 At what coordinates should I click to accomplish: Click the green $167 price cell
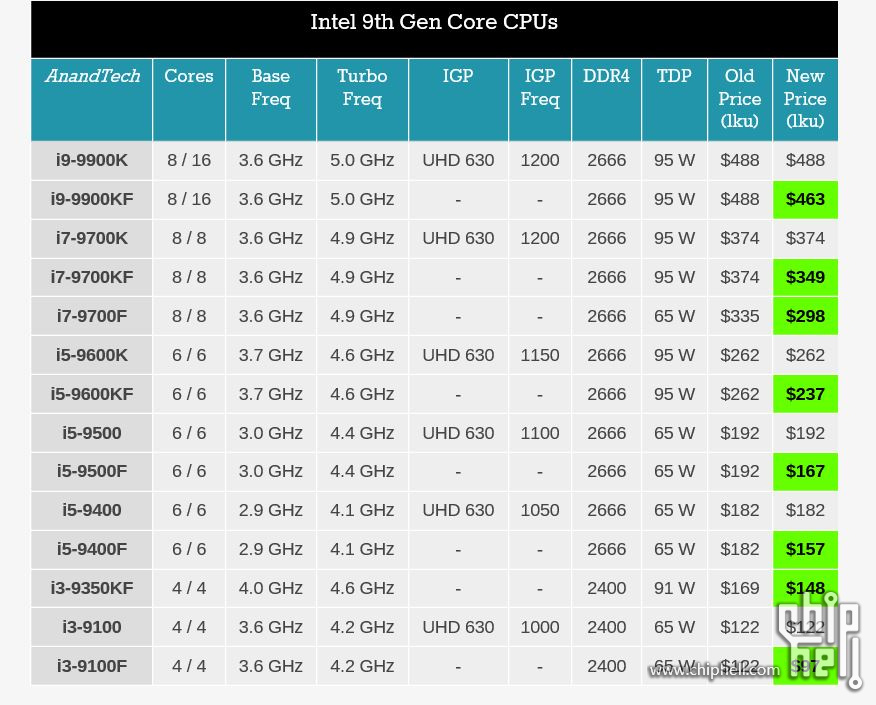(x=805, y=471)
